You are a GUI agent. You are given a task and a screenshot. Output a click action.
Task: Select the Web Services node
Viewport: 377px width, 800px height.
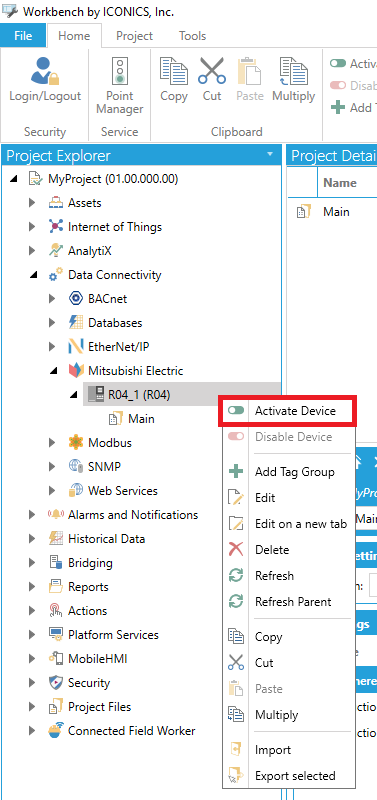tap(122, 491)
